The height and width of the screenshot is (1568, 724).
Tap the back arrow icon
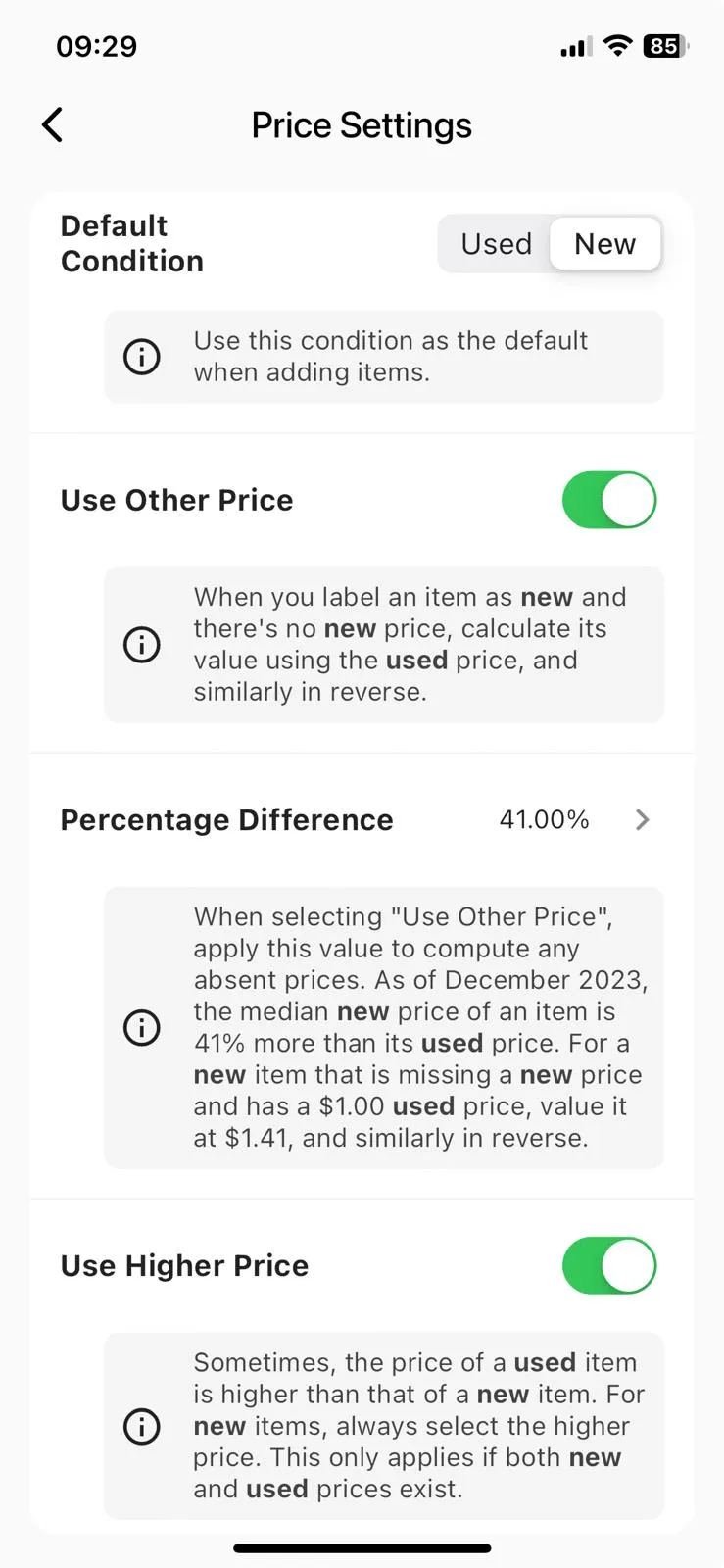(53, 124)
